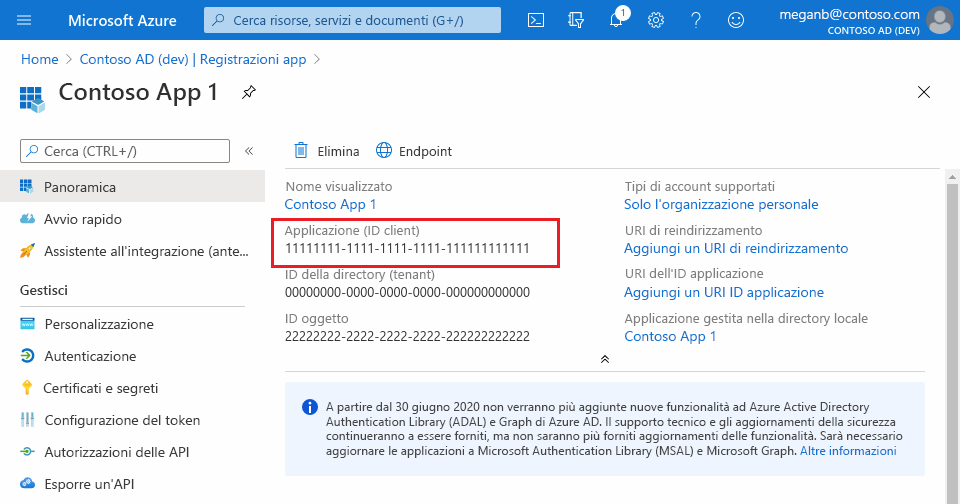Click the Panoramica grid icon
This screenshot has height=504, width=960.
(26, 186)
